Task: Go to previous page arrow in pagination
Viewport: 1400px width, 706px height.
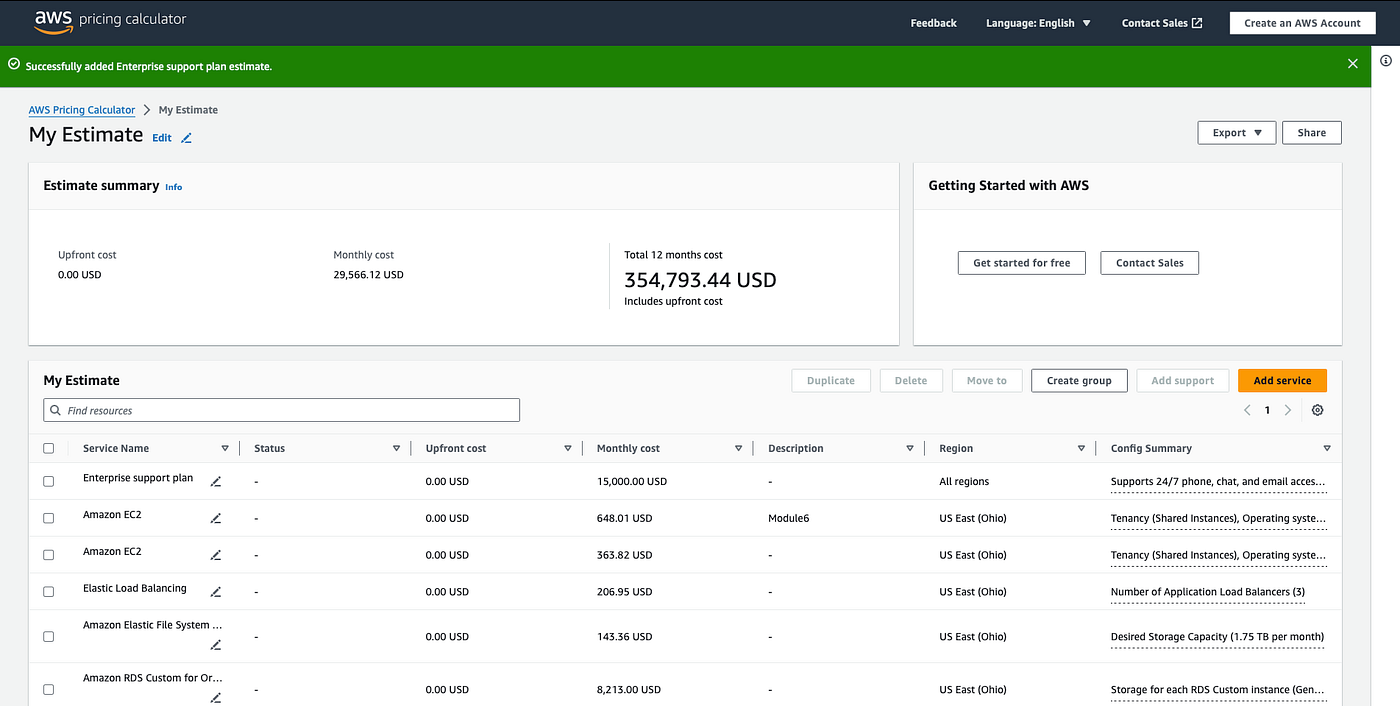Action: click(x=1247, y=410)
